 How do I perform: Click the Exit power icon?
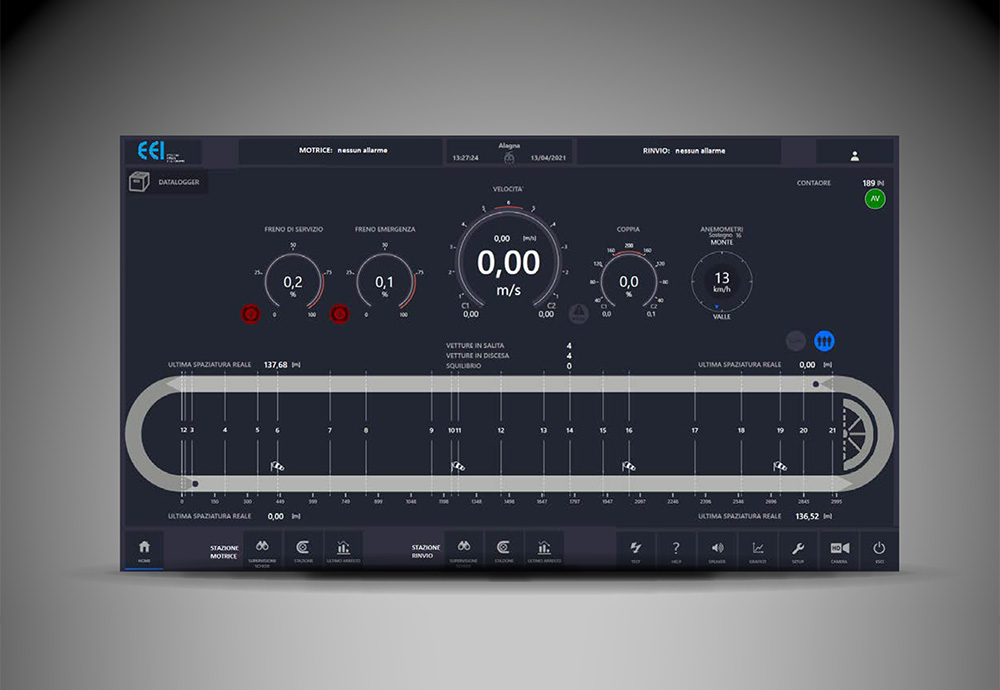point(879,550)
